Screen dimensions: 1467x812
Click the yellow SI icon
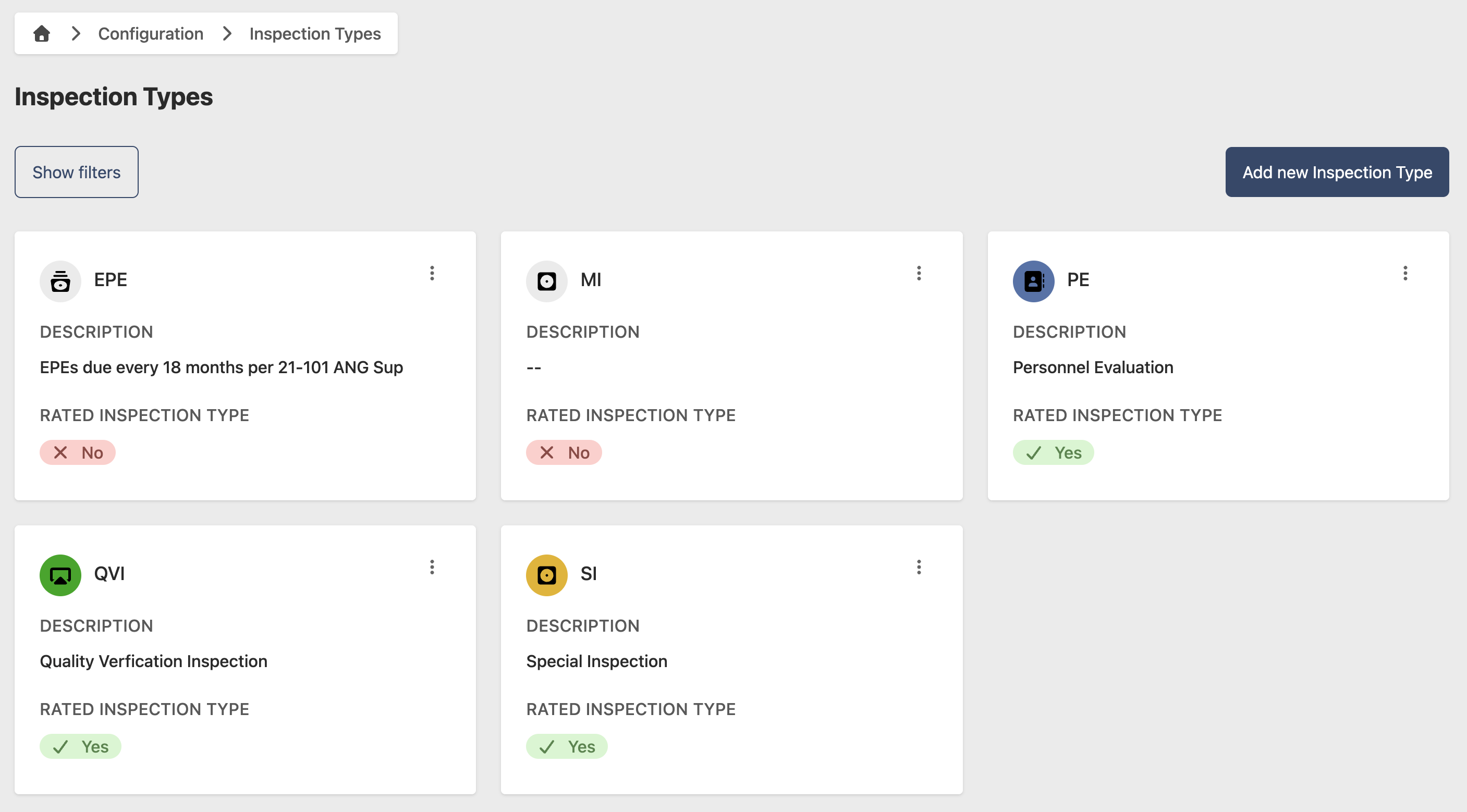point(547,575)
